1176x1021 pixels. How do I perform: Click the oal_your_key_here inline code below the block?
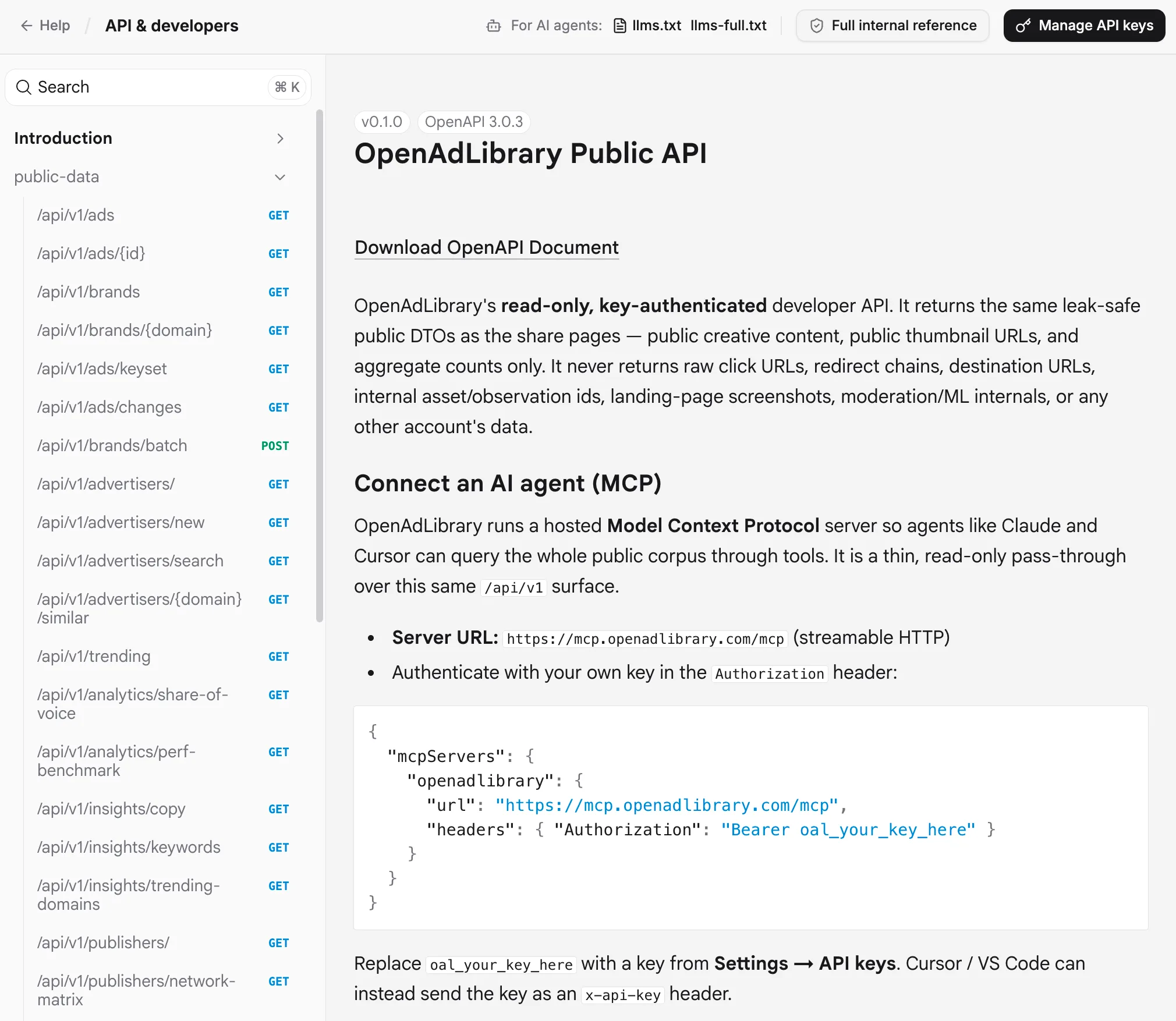[501, 965]
